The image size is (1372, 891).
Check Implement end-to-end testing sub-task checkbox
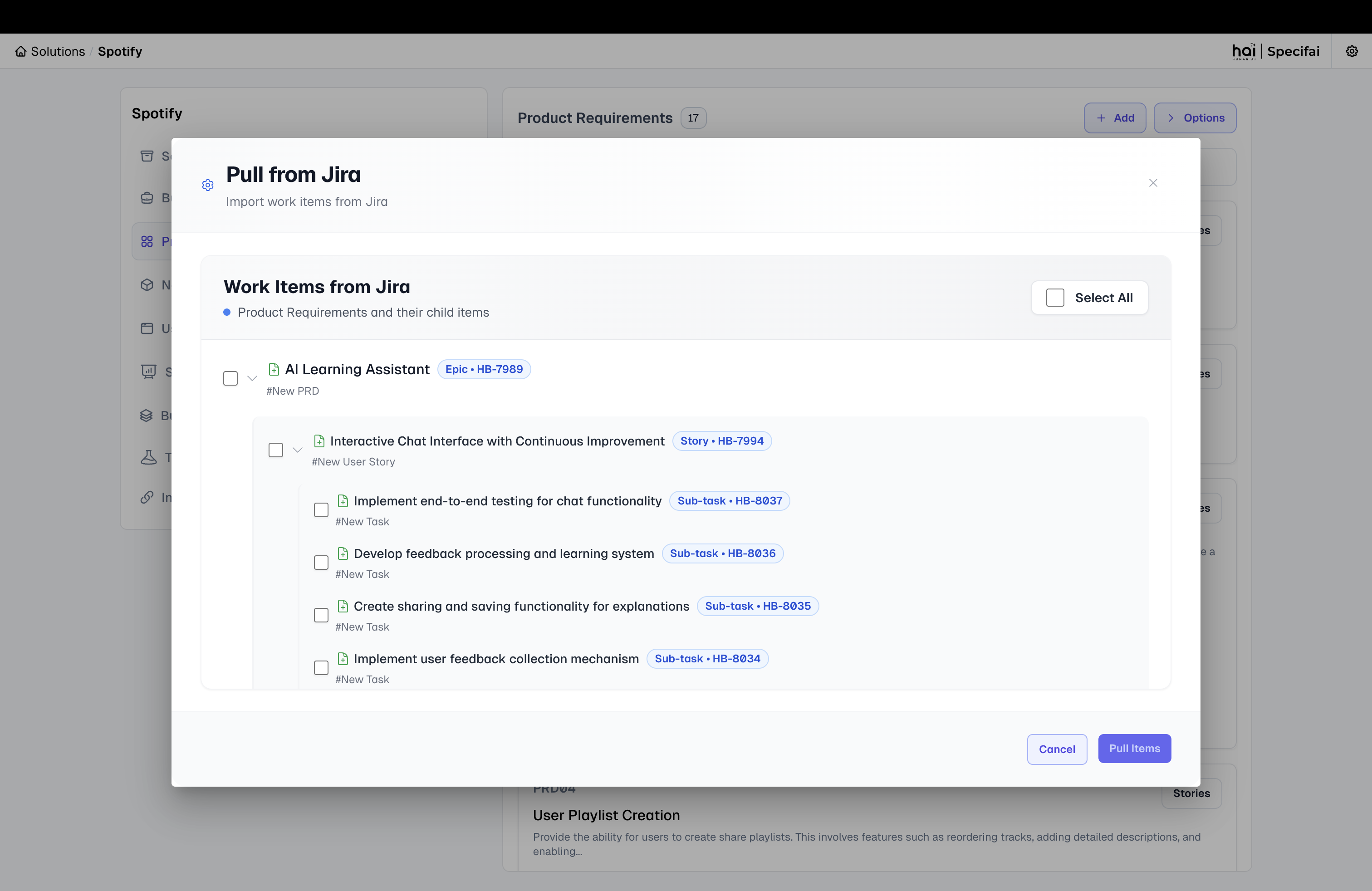(321, 509)
